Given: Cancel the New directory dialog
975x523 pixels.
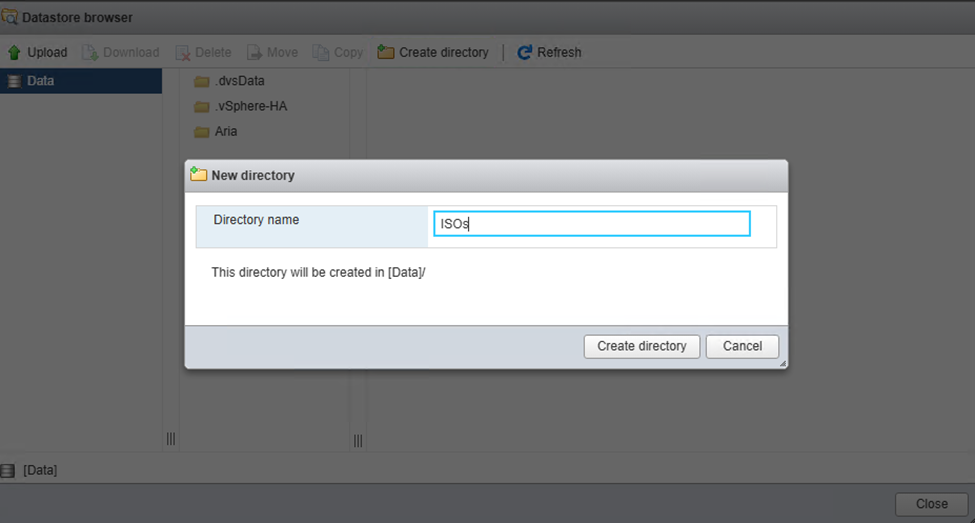Looking at the screenshot, I should 742,346.
